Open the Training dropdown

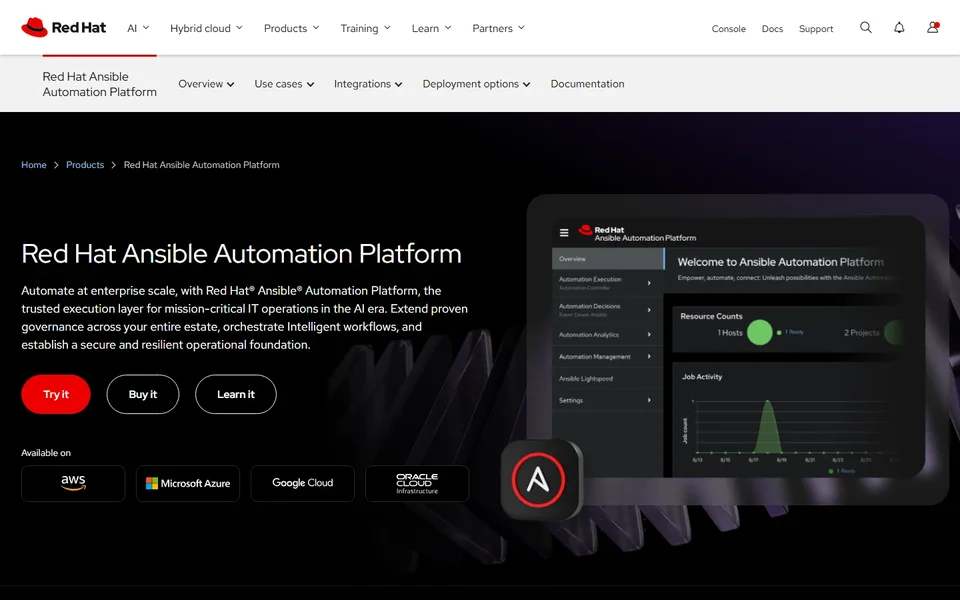pyautogui.click(x=366, y=28)
